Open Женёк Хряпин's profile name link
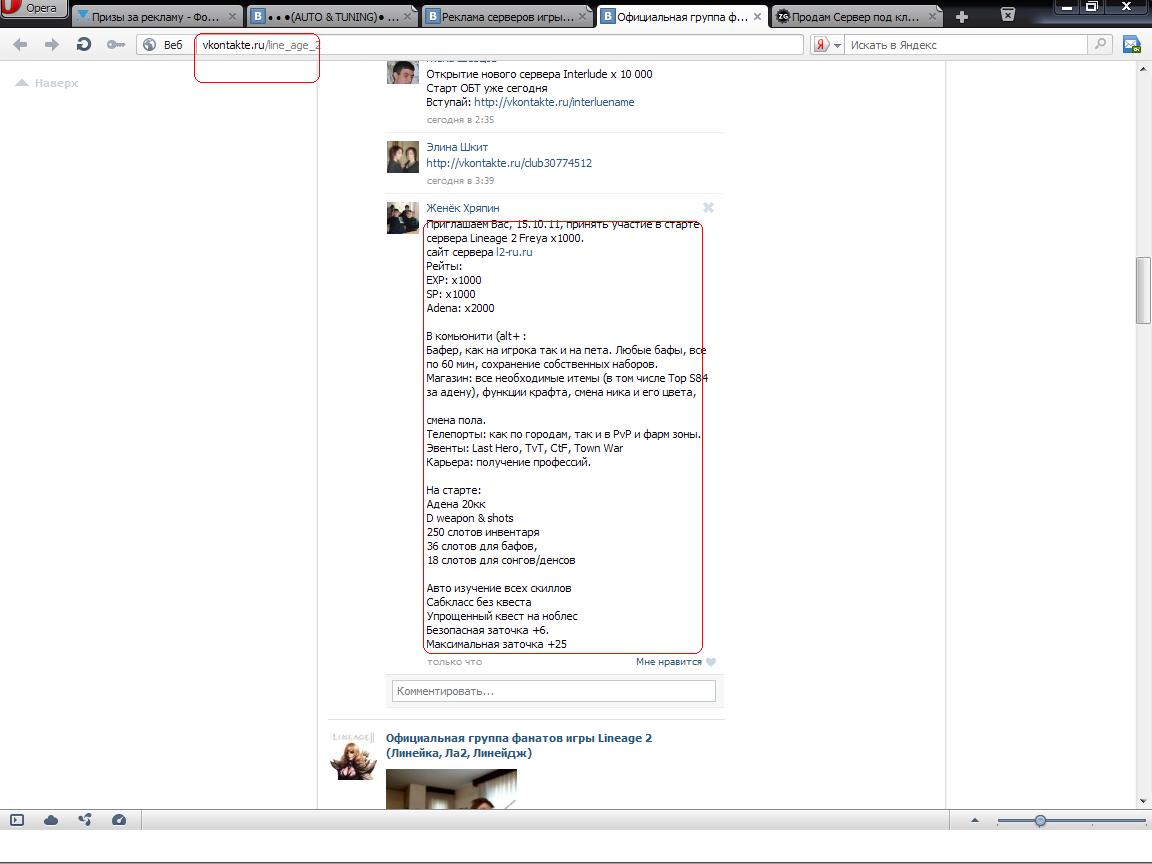The height and width of the screenshot is (864, 1152). point(463,208)
